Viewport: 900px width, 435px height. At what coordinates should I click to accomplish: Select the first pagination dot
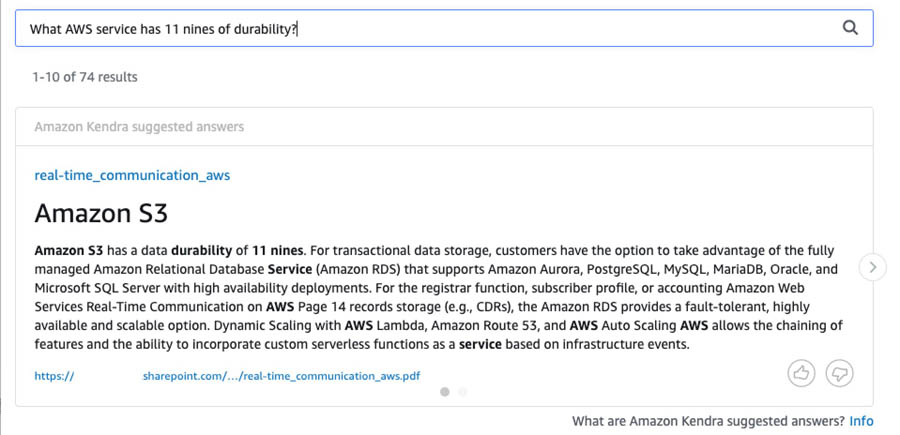(444, 392)
